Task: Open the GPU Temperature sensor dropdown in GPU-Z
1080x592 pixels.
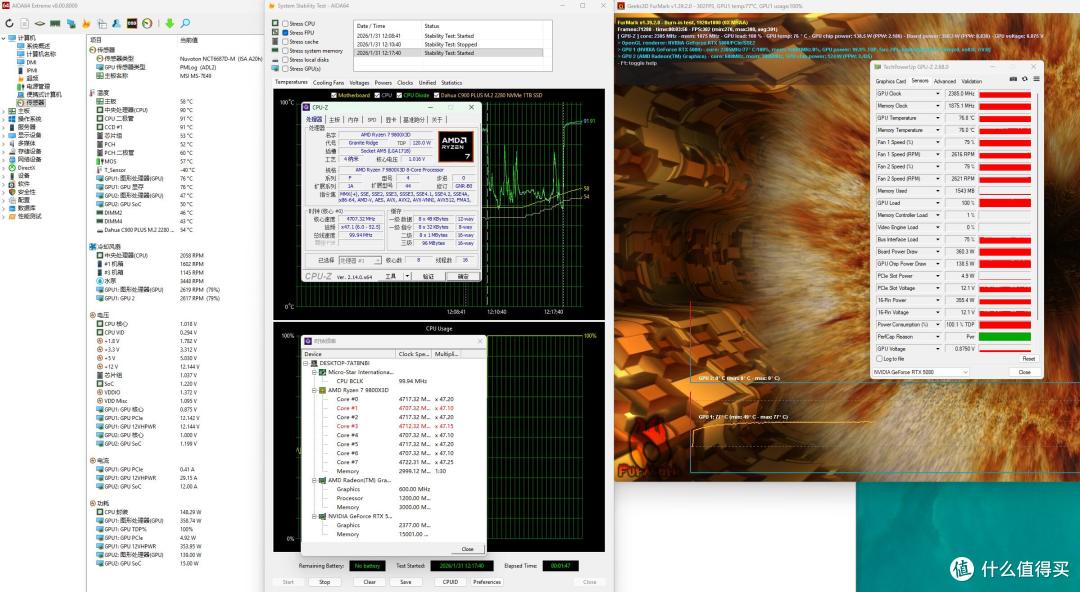Action: click(x=937, y=118)
